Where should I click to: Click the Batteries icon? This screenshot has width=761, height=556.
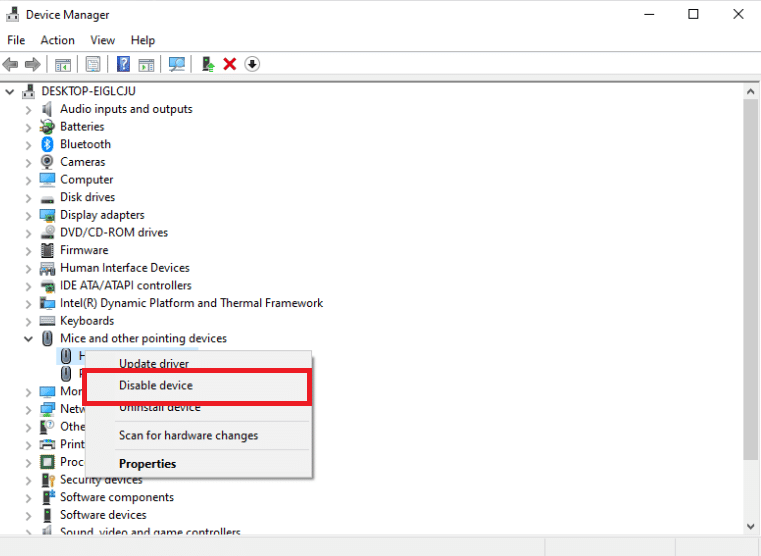click(47, 127)
